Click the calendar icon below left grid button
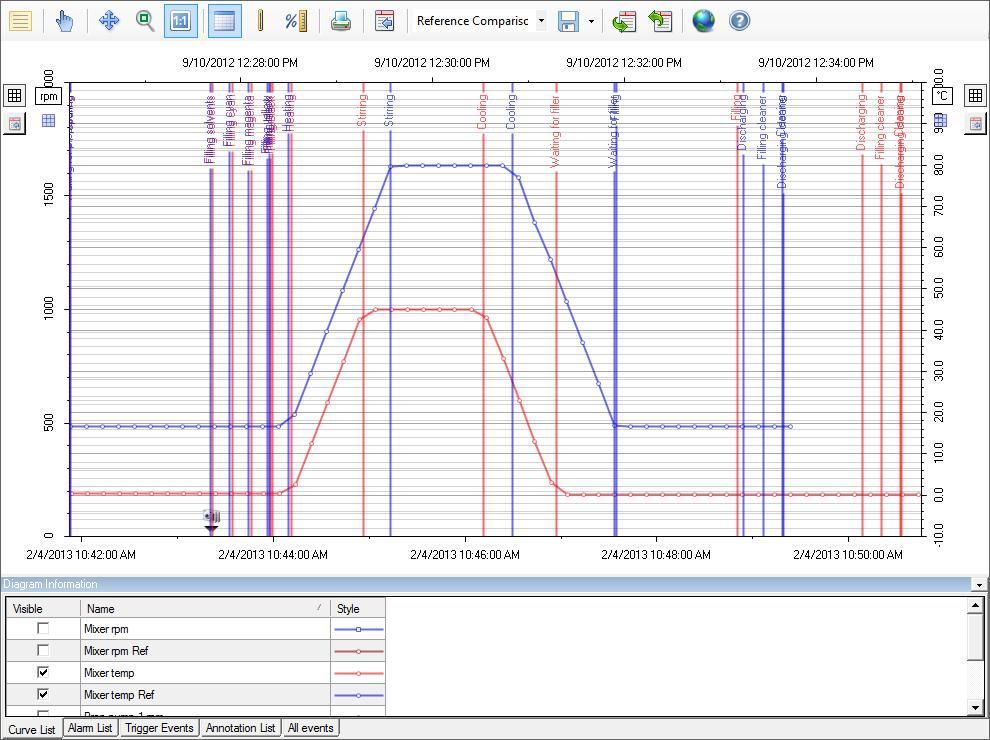990x740 pixels. 14,123
